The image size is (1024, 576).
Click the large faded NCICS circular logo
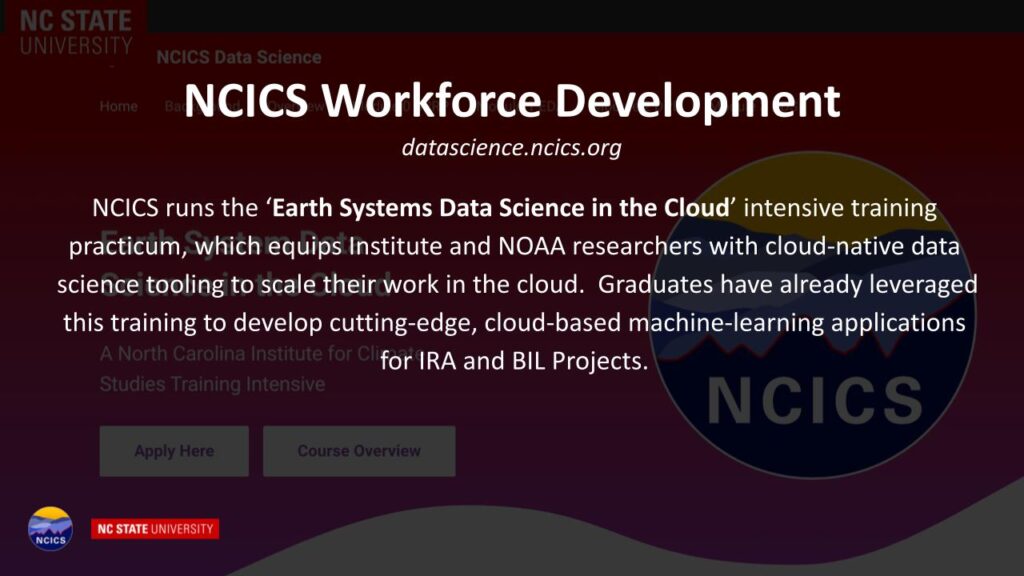tap(812, 315)
